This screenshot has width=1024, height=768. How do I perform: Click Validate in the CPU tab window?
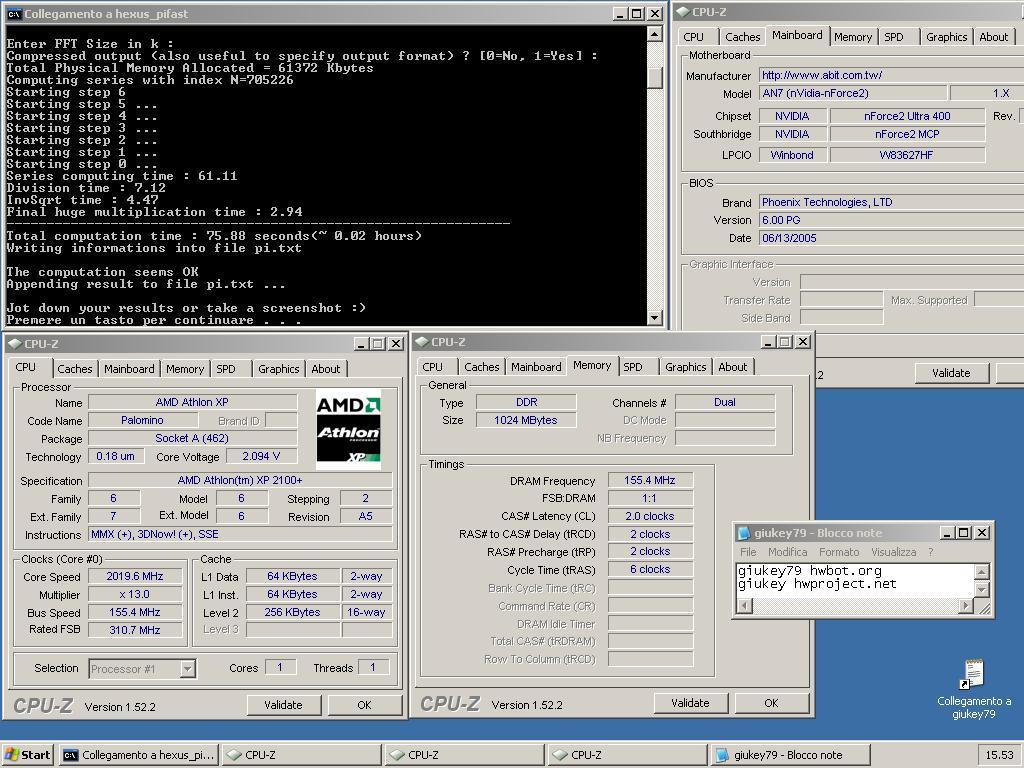coord(283,705)
